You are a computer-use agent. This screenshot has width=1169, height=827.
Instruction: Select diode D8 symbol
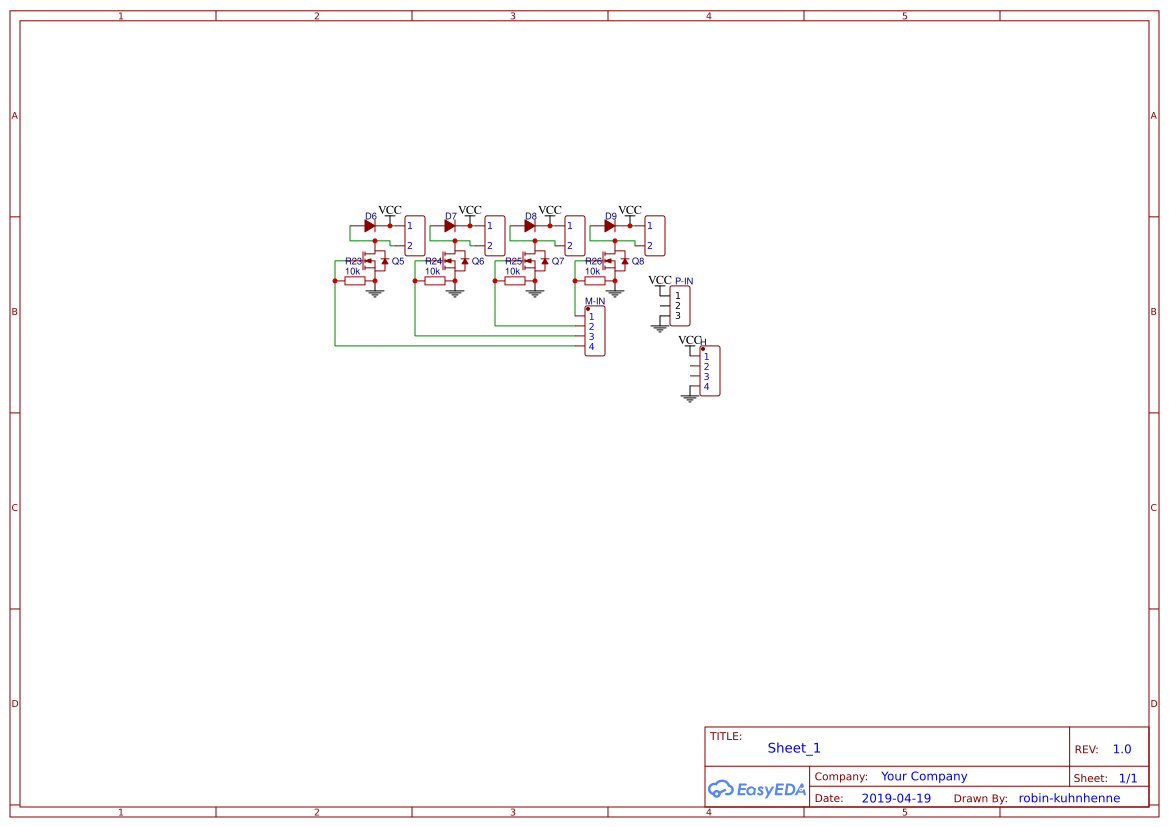530,225
